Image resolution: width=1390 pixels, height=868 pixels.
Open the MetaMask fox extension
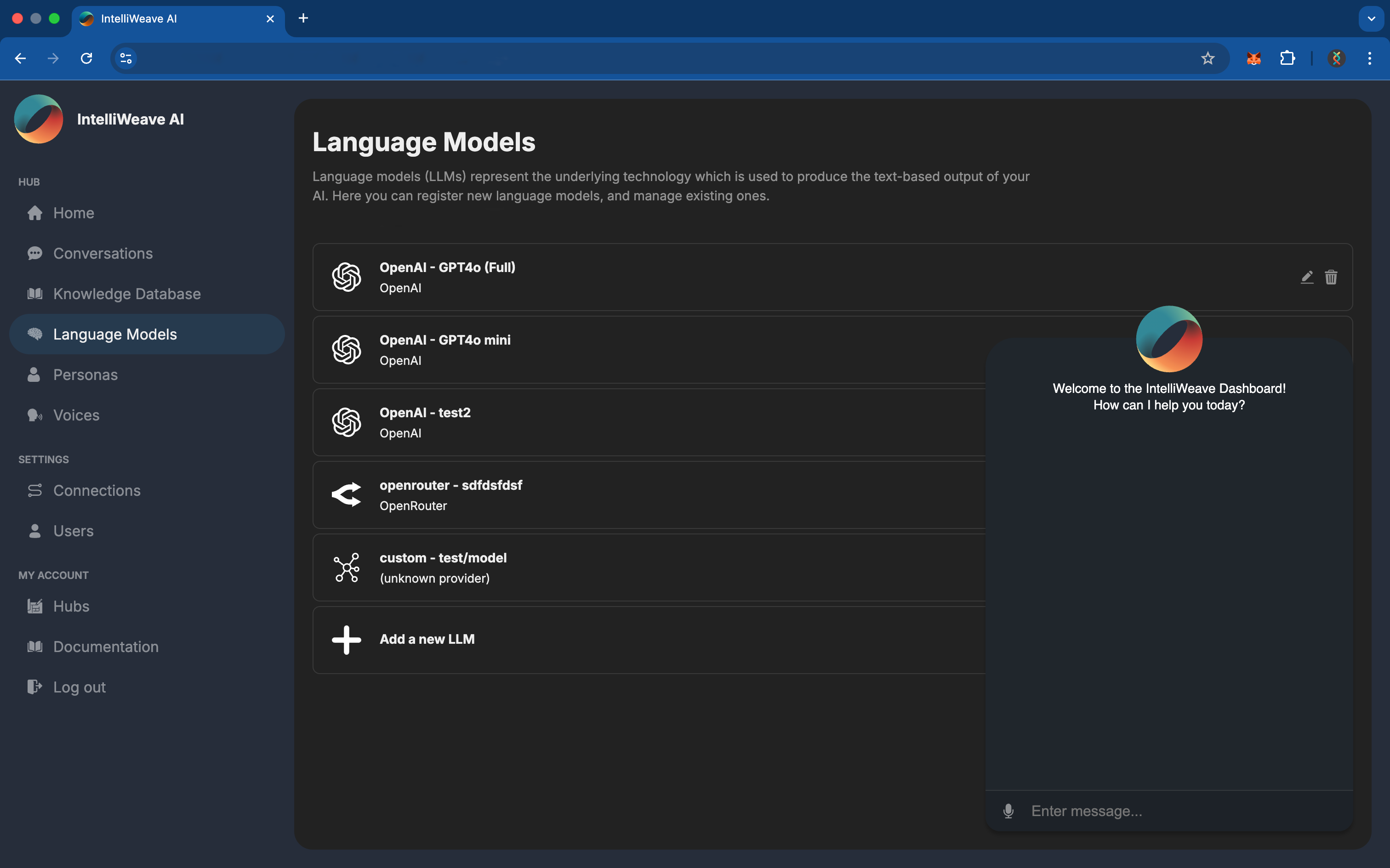coord(1253,58)
